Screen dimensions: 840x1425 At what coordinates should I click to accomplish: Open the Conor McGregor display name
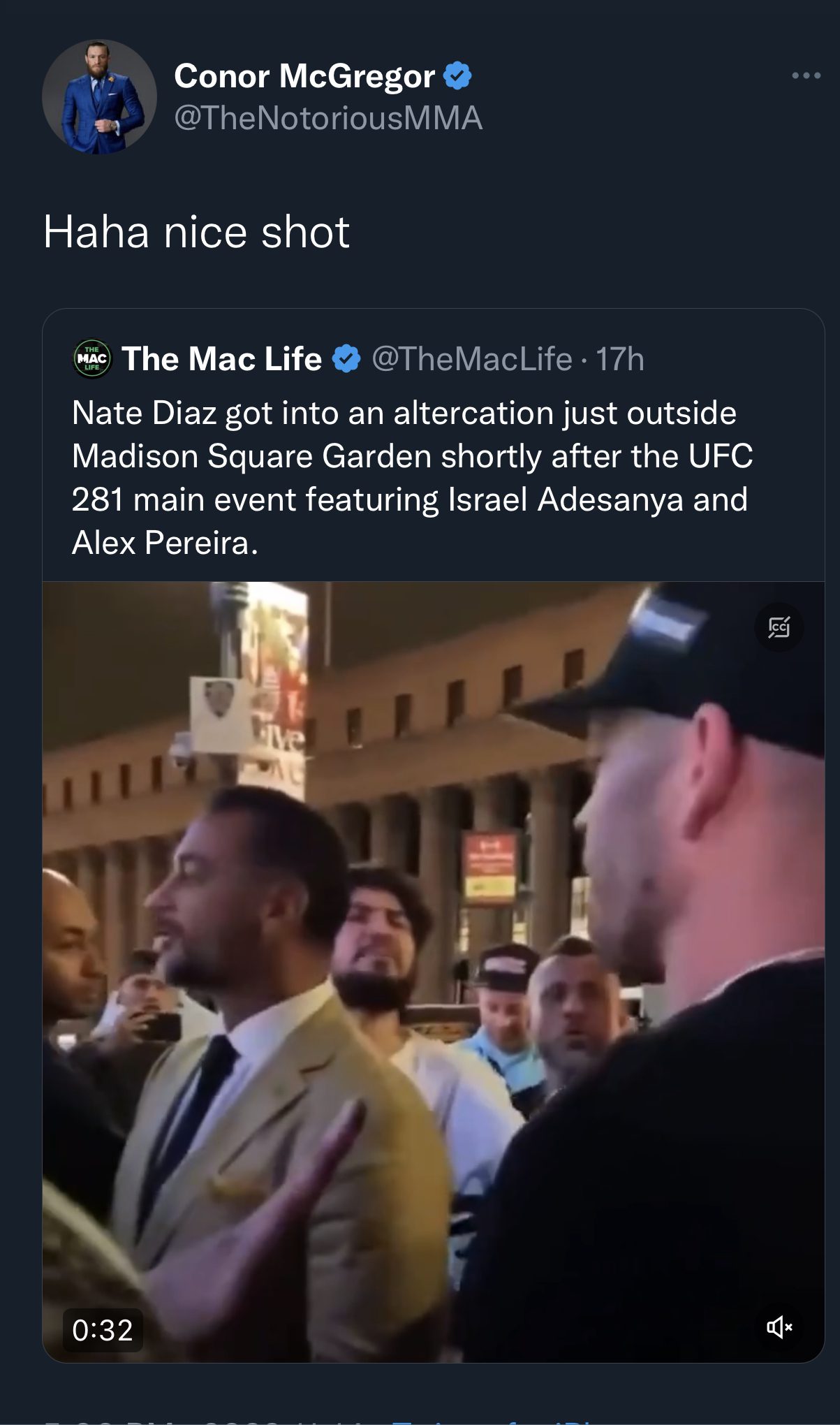304,75
